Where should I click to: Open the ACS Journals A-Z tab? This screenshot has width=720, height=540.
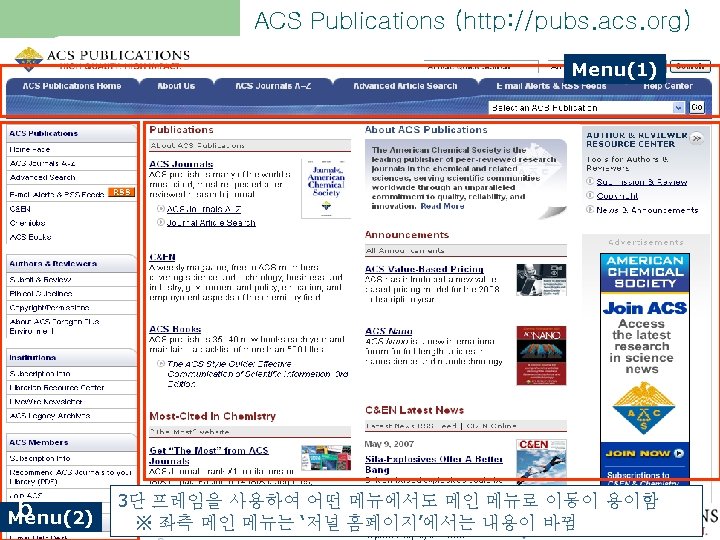(x=273, y=86)
